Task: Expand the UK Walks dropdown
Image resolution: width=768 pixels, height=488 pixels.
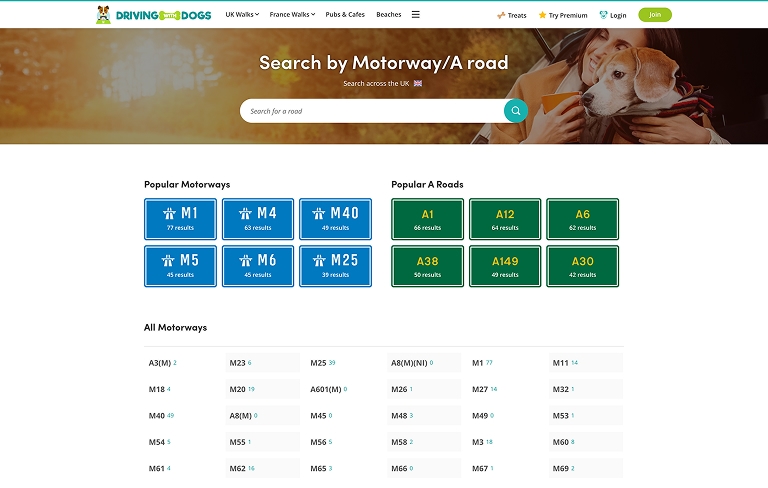Action: pos(242,15)
